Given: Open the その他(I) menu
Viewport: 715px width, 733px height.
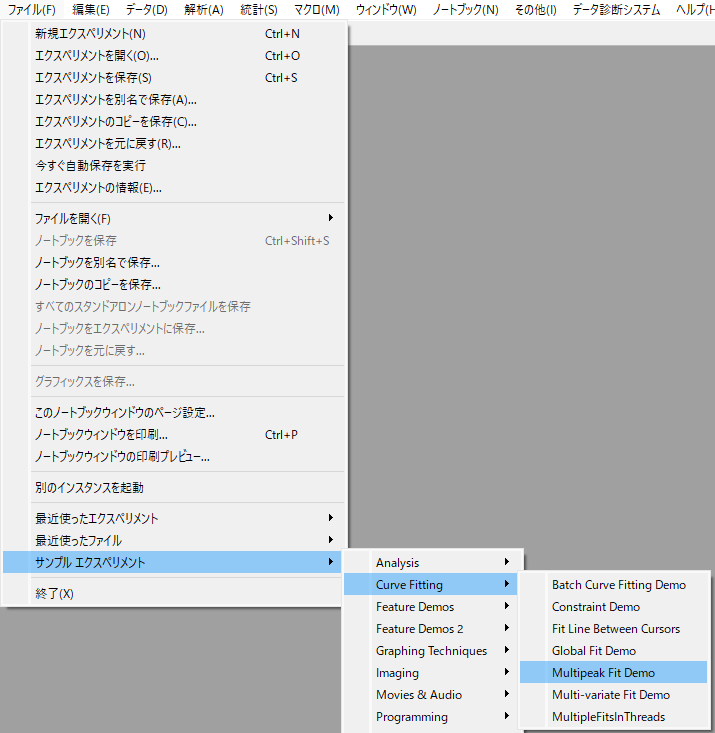Looking at the screenshot, I should coord(536,9).
